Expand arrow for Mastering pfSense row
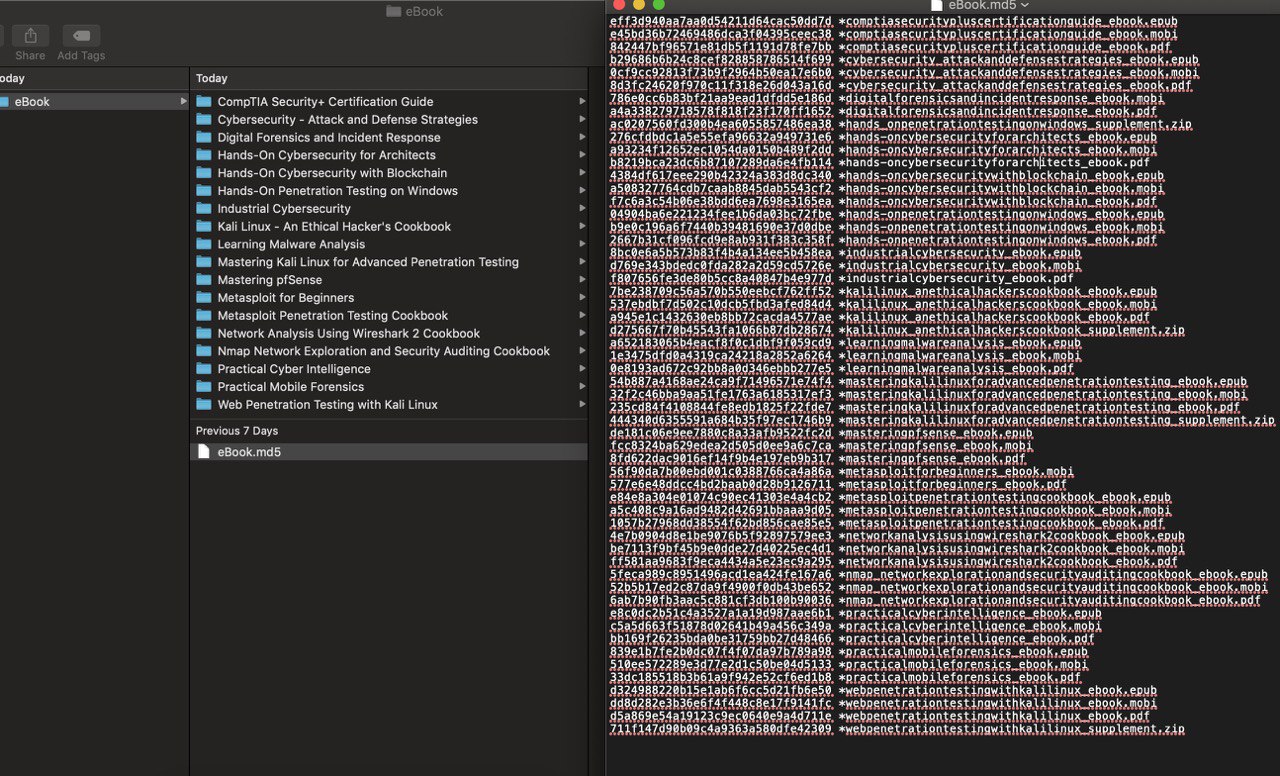Screen dimensions: 1280x776 click(583, 280)
